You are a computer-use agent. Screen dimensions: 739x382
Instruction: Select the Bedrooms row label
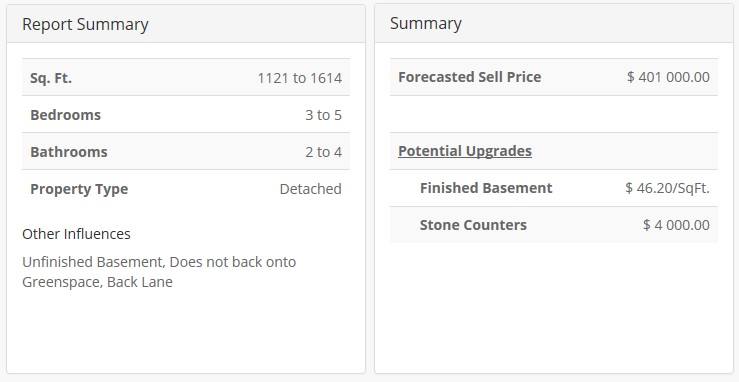point(66,115)
